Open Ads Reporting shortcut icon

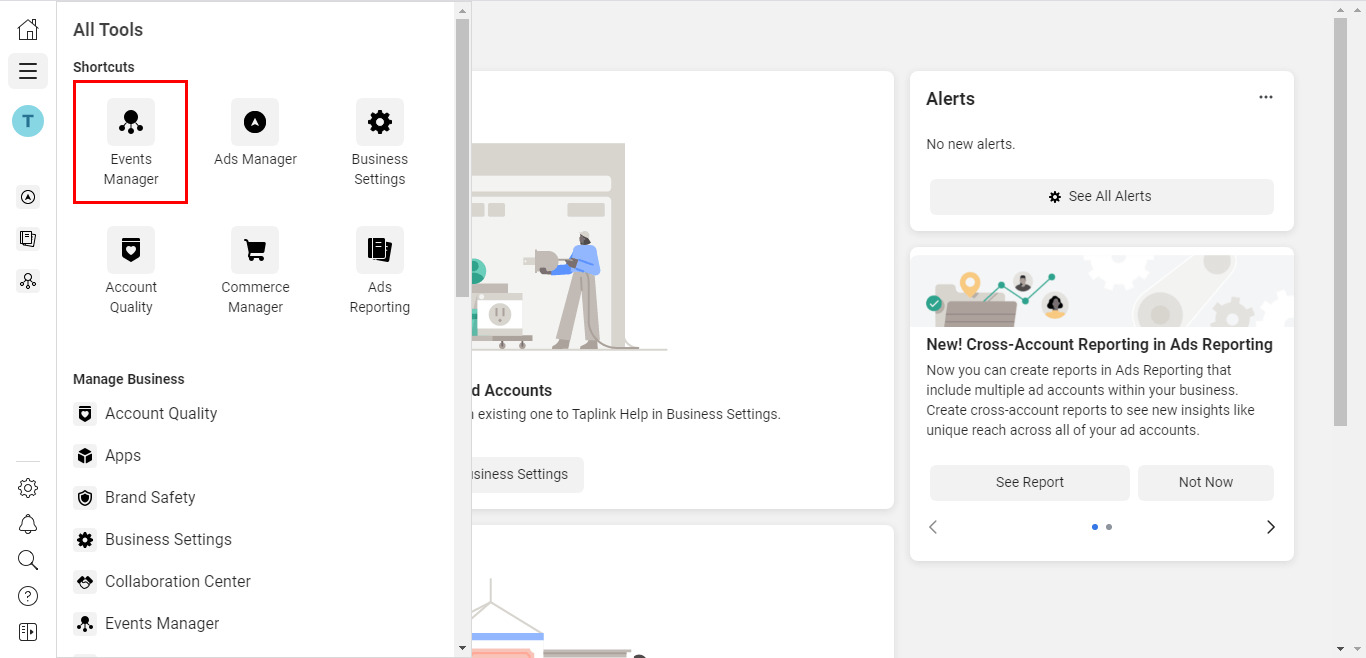pos(380,250)
